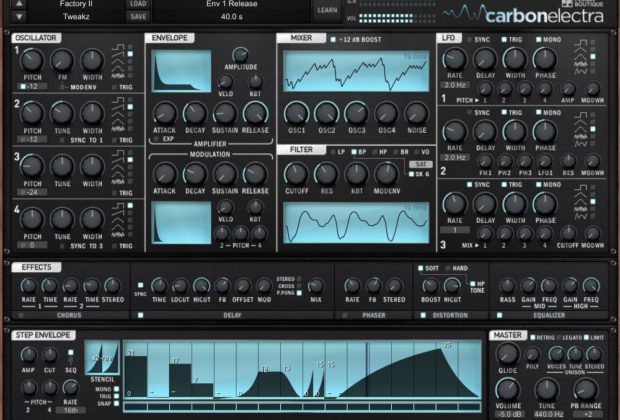Image resolution: width=620 pixels, height=420 pixels.
Task: Select the BR filter type
Action: point(396,152)
